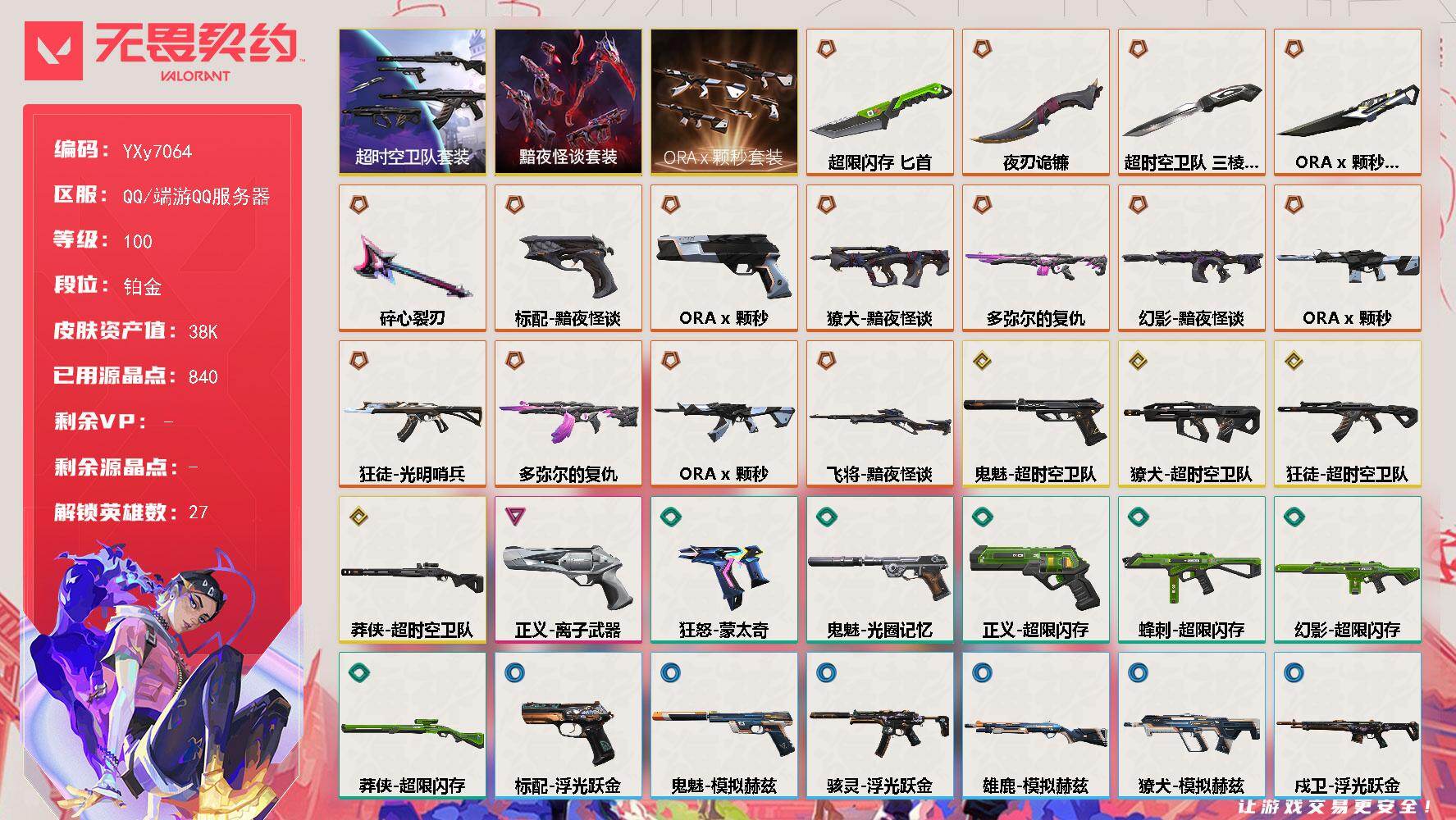Select the 黯夜怪谈套装 bundle thumbnail
The image size is (1456, 820).
(x=568, y=102)
